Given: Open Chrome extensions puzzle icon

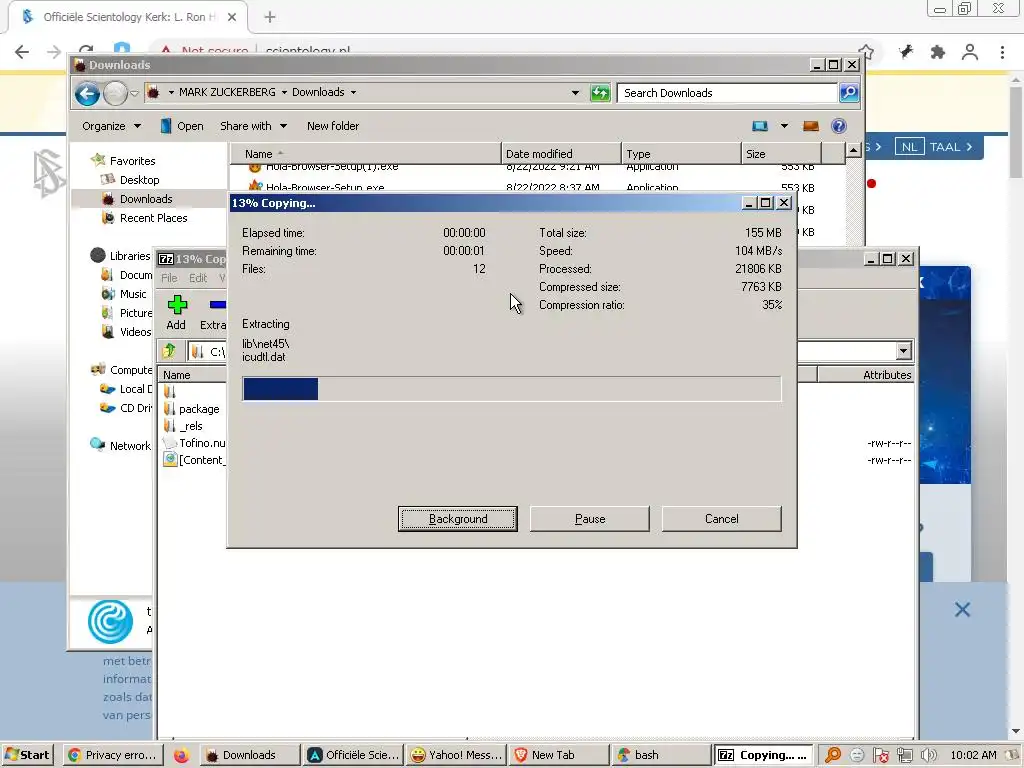Looking at the screenshot, I should [x=938, y=52].
